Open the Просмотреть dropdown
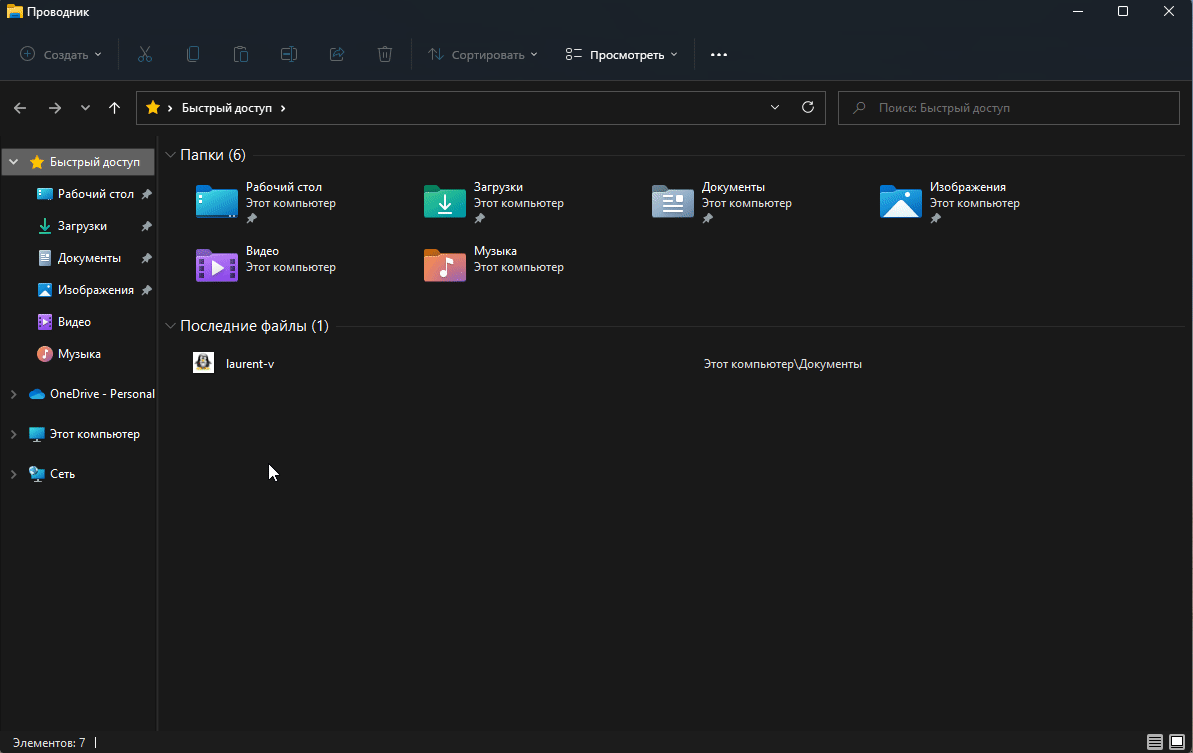1193x753 pixels. click(621, 55)
